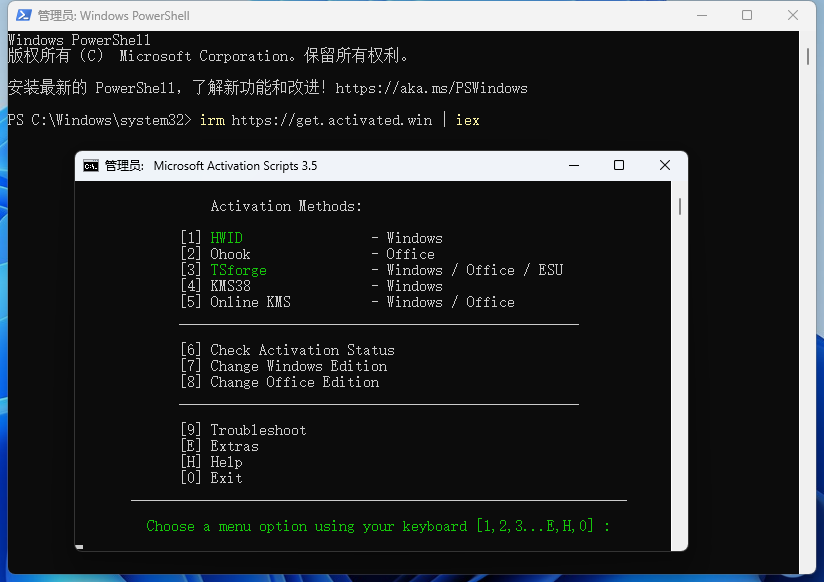Viewport: 824px width, 582px height.
Task: Click the PowerShell icon in title bar
Action: 24,15
